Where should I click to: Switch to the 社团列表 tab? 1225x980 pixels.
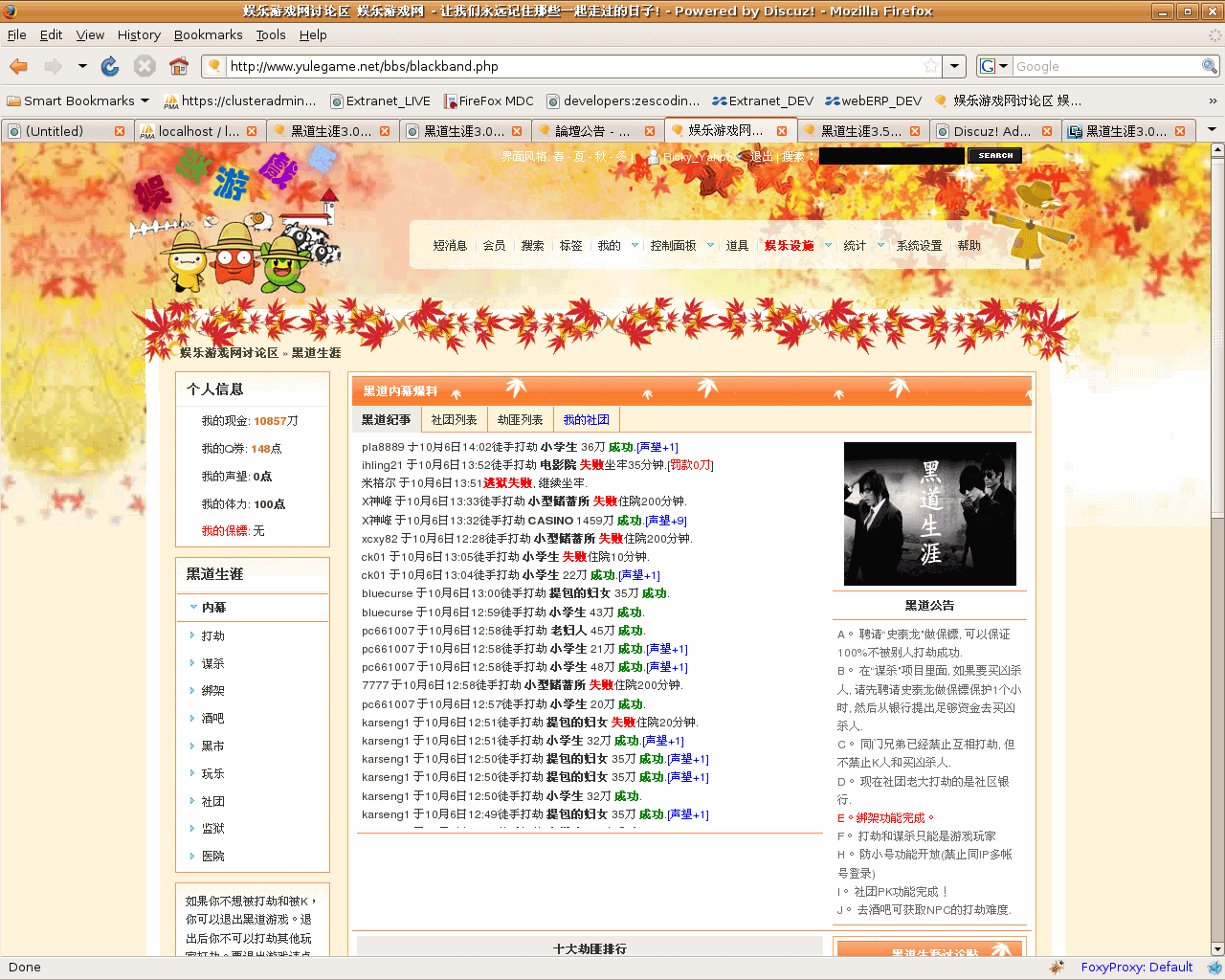coord(454,420)
